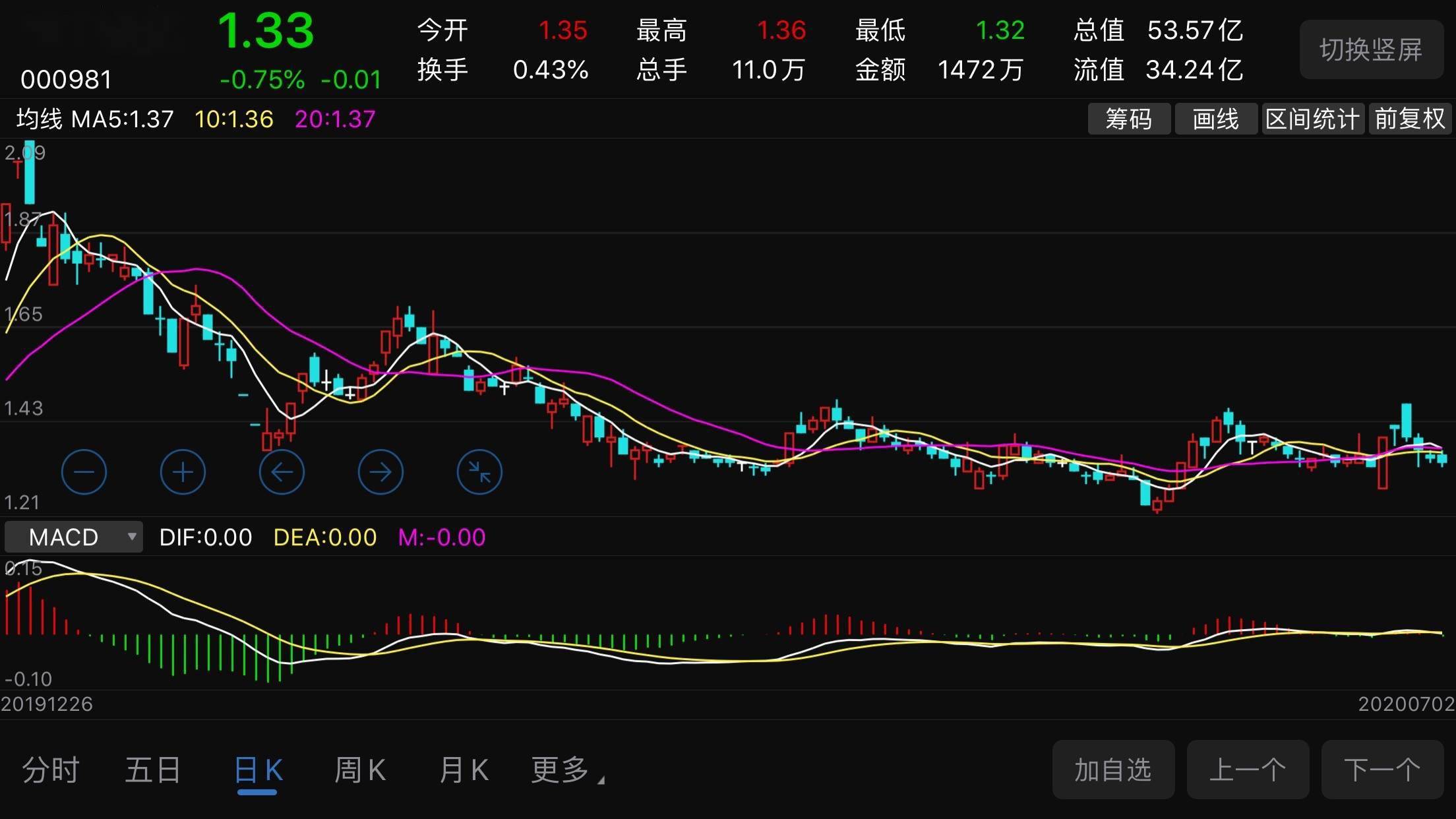Zoom out the K-line chart with minus icon

point(84,472)
